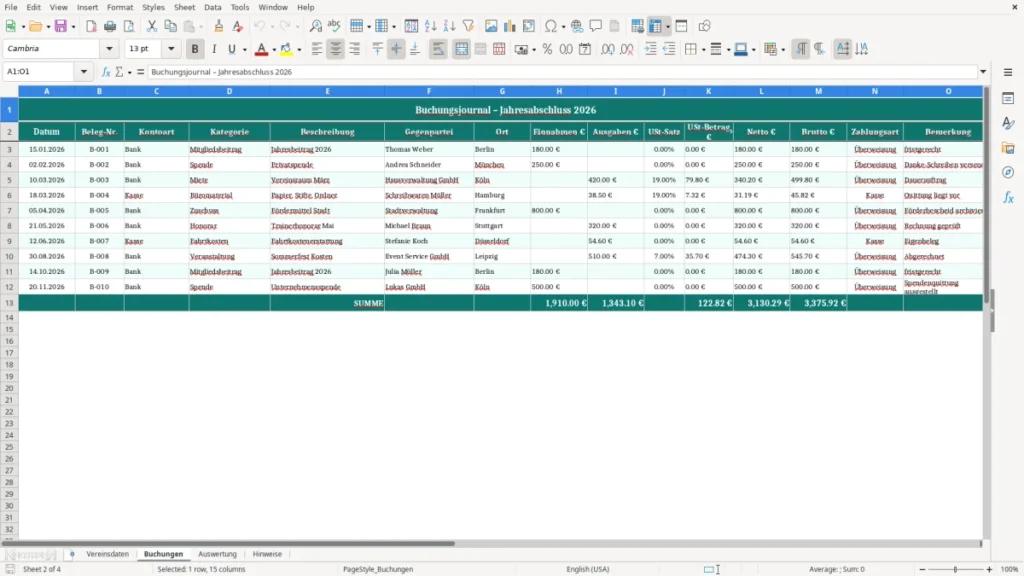Open sidebar Functions fx icon

tap(1008, 197)
